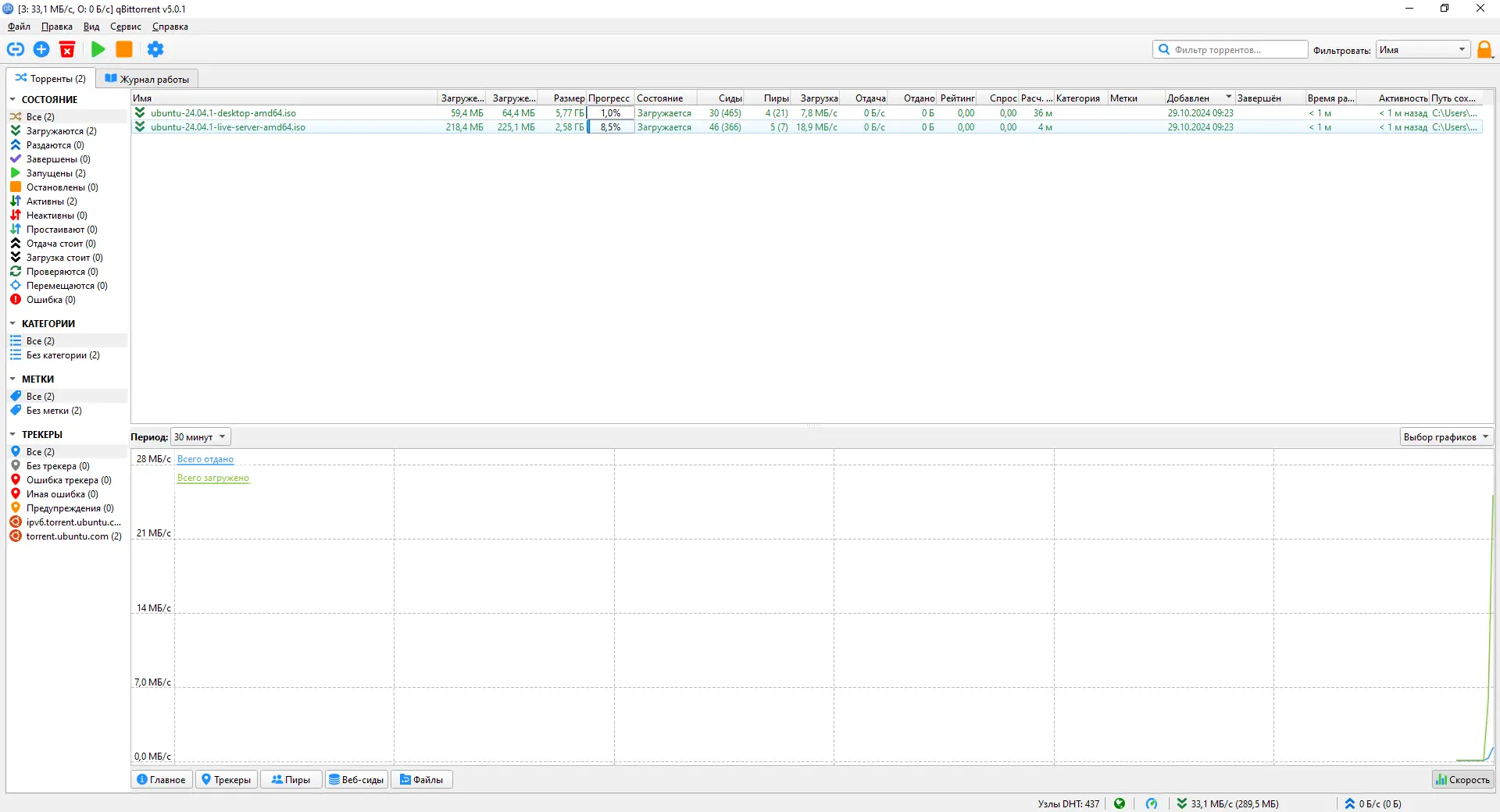The height and width of the screenshot is (812, 1500).
Task: Select the Проверяются (0) status filter
Action: pos(66,272)
